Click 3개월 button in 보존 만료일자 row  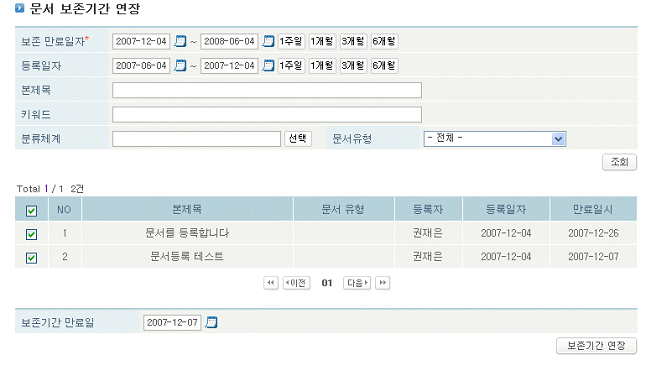pos(353,41)
